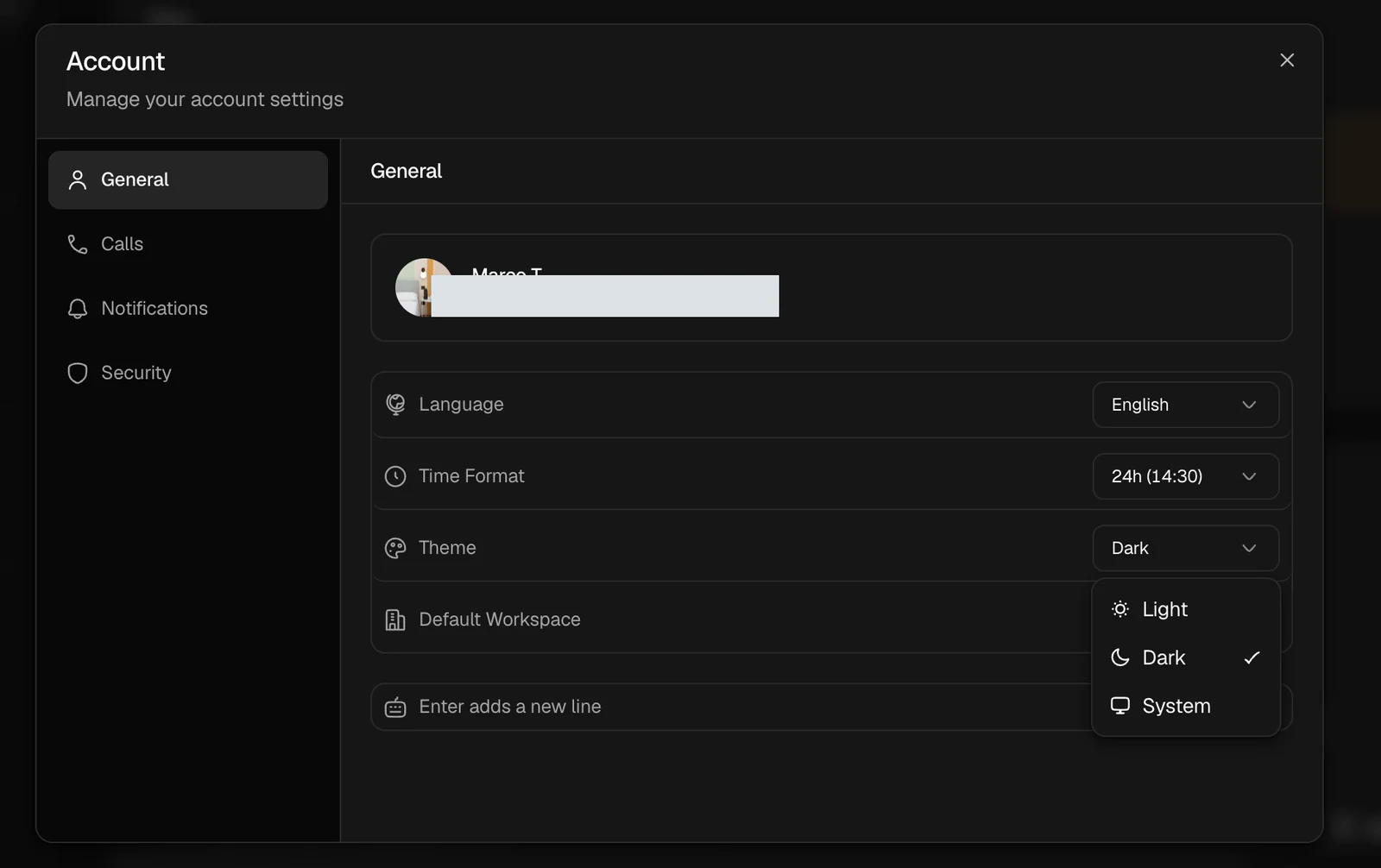The height and width of the screenshot is (868, 1381).
Task: Click the shield icon beside Security
Action: click(78, 373)
